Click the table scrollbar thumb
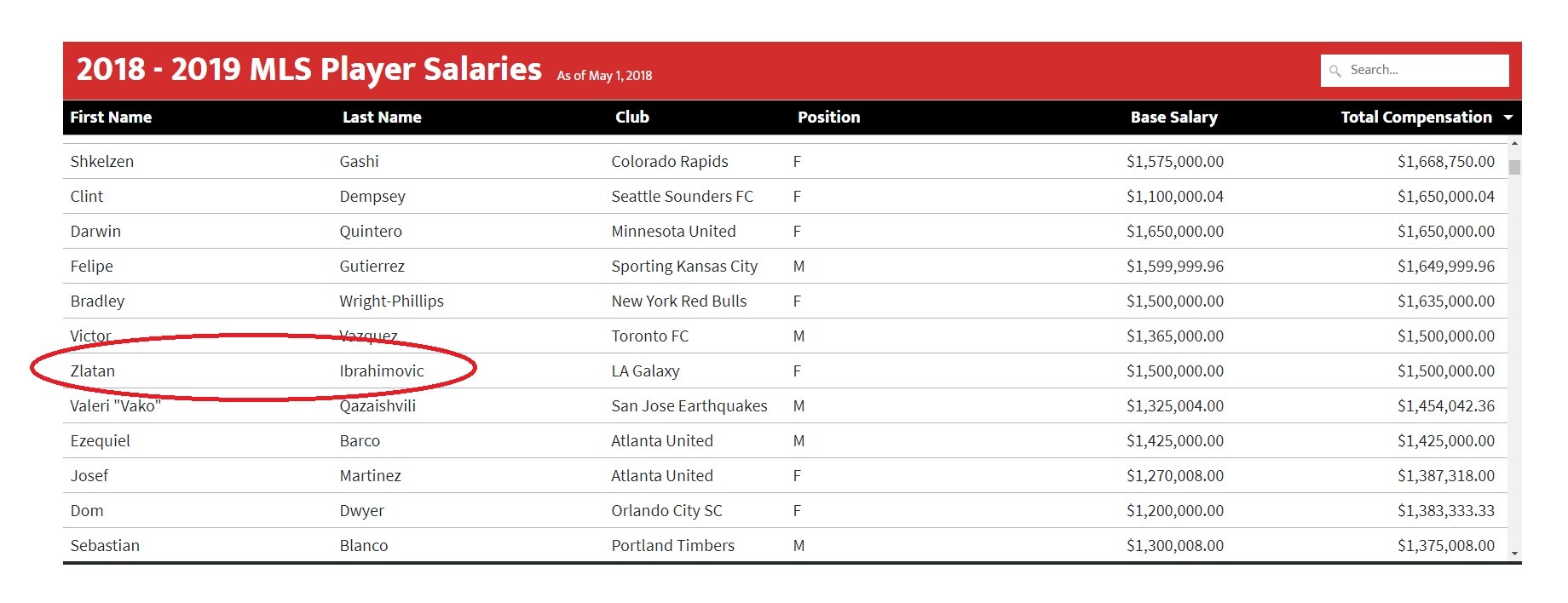The width and height of the screenshot is (1568, 603). (1514, 167)
